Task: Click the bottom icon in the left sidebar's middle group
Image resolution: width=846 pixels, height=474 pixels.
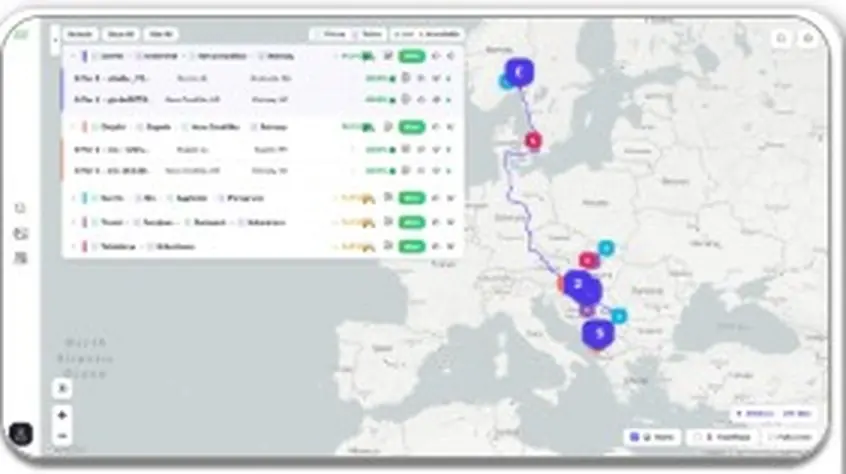Action: coord(21,258)
